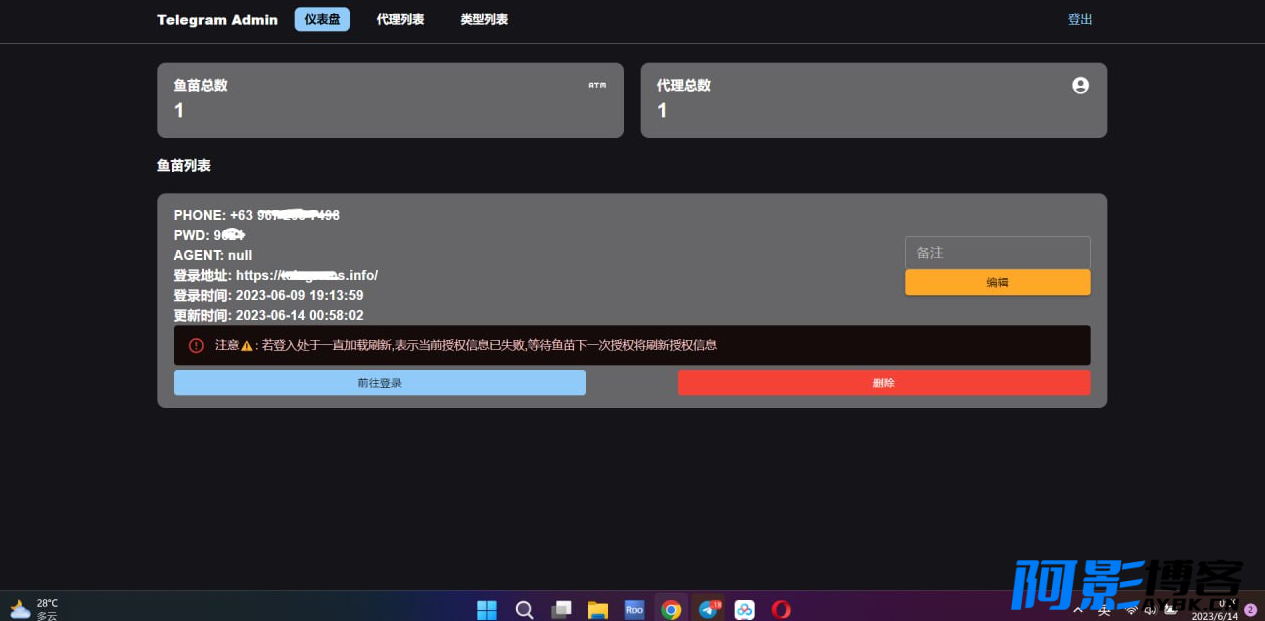Click the 代理总数 card
1265x621 pixels.
point(874,100)
